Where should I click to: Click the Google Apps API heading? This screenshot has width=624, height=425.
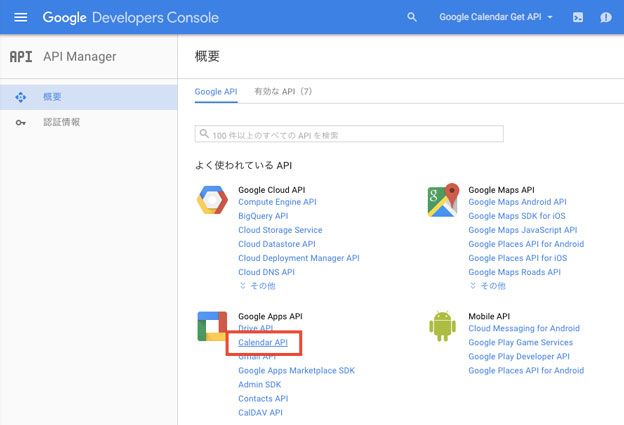coord(270,316)
